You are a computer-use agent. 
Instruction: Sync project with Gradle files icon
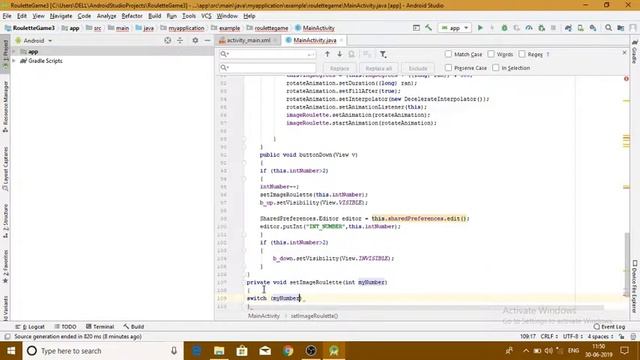click(x=568, y=28)
